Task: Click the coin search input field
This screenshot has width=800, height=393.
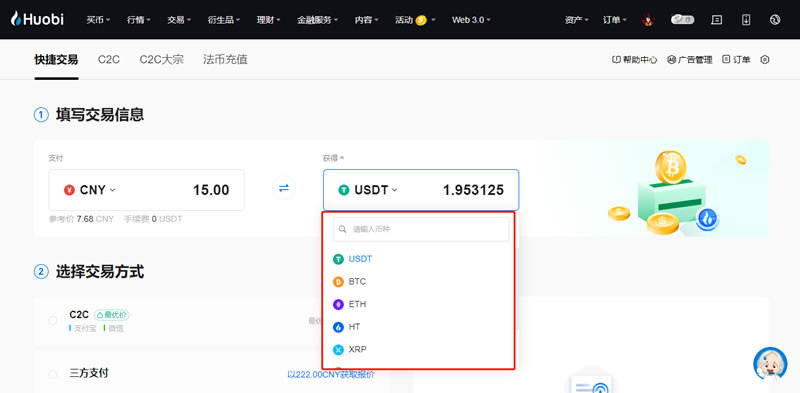Action: (421, 229)
